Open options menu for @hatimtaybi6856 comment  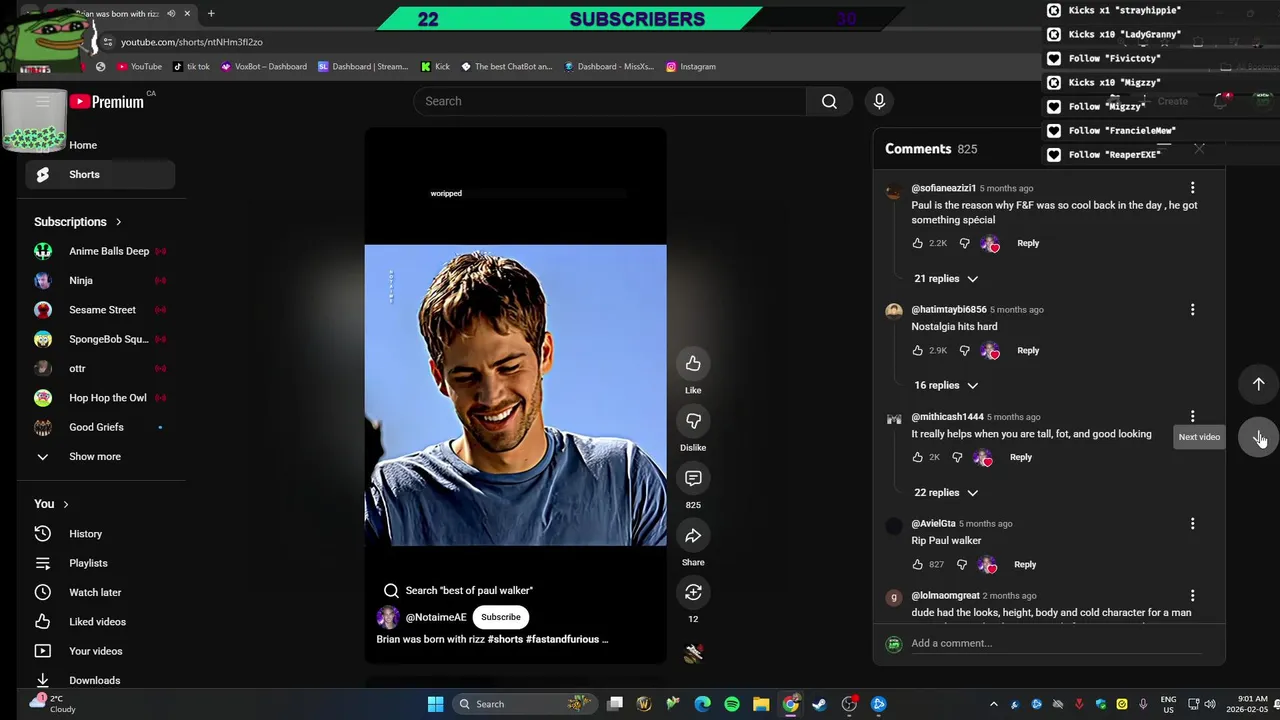[1192, 310]
